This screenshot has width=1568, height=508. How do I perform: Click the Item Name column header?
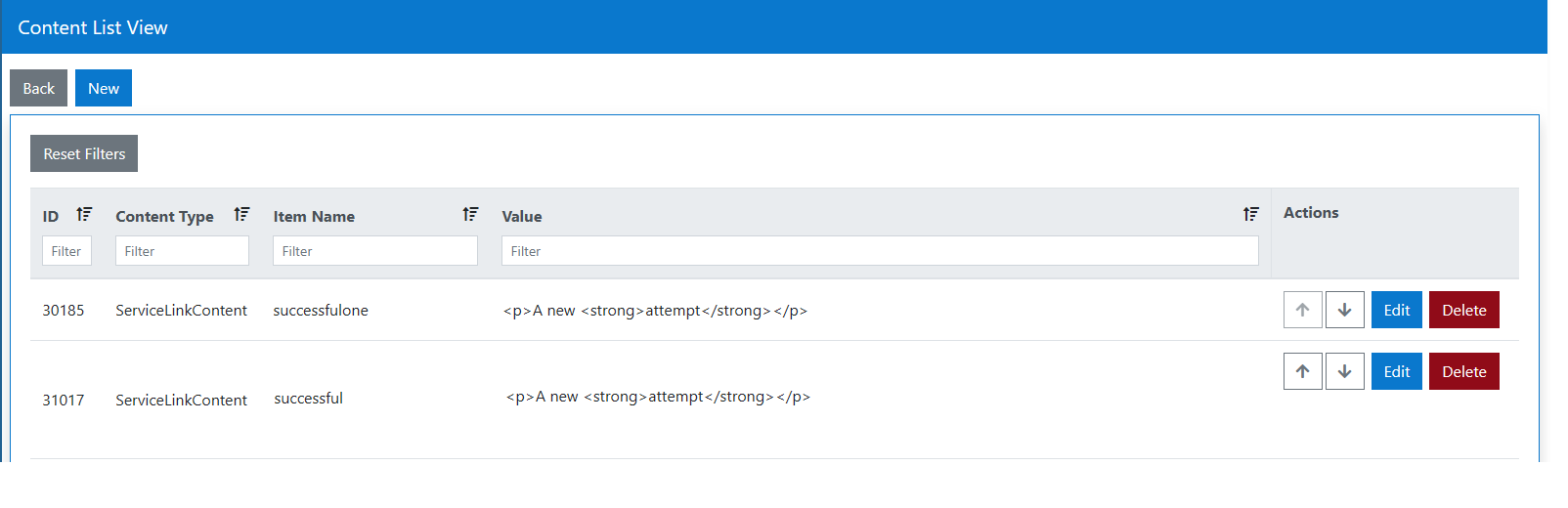(x=314, y=217)
